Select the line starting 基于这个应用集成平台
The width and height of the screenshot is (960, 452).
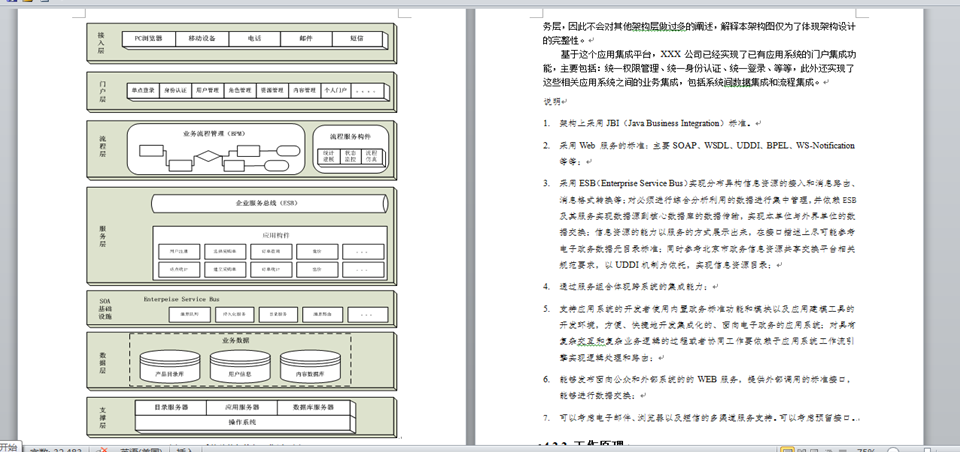pyautogui.click(x=707, y=54)
